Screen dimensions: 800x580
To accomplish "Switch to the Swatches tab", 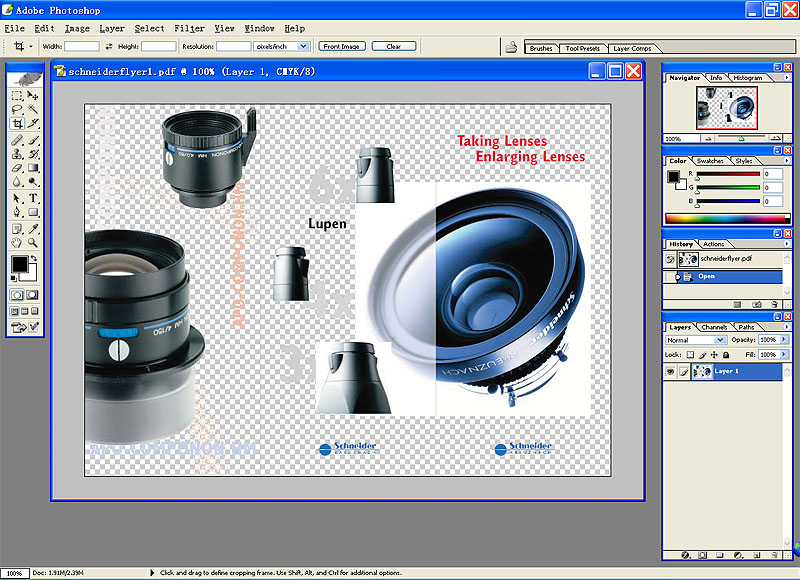I will pos(710,161).
